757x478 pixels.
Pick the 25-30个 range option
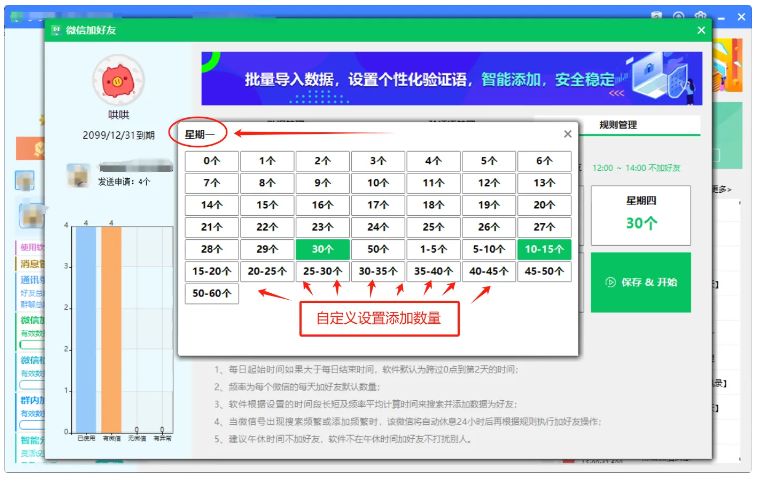(322, 271)
